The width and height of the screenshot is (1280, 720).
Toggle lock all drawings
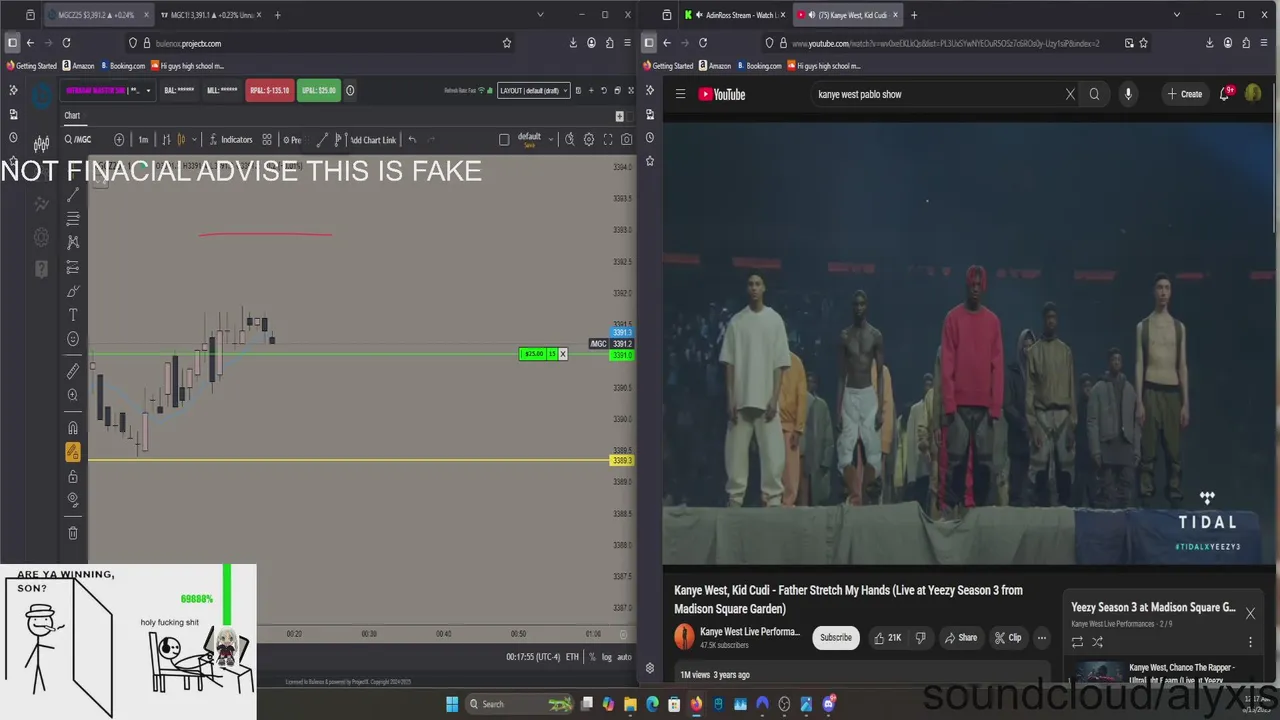pos(73,477)
